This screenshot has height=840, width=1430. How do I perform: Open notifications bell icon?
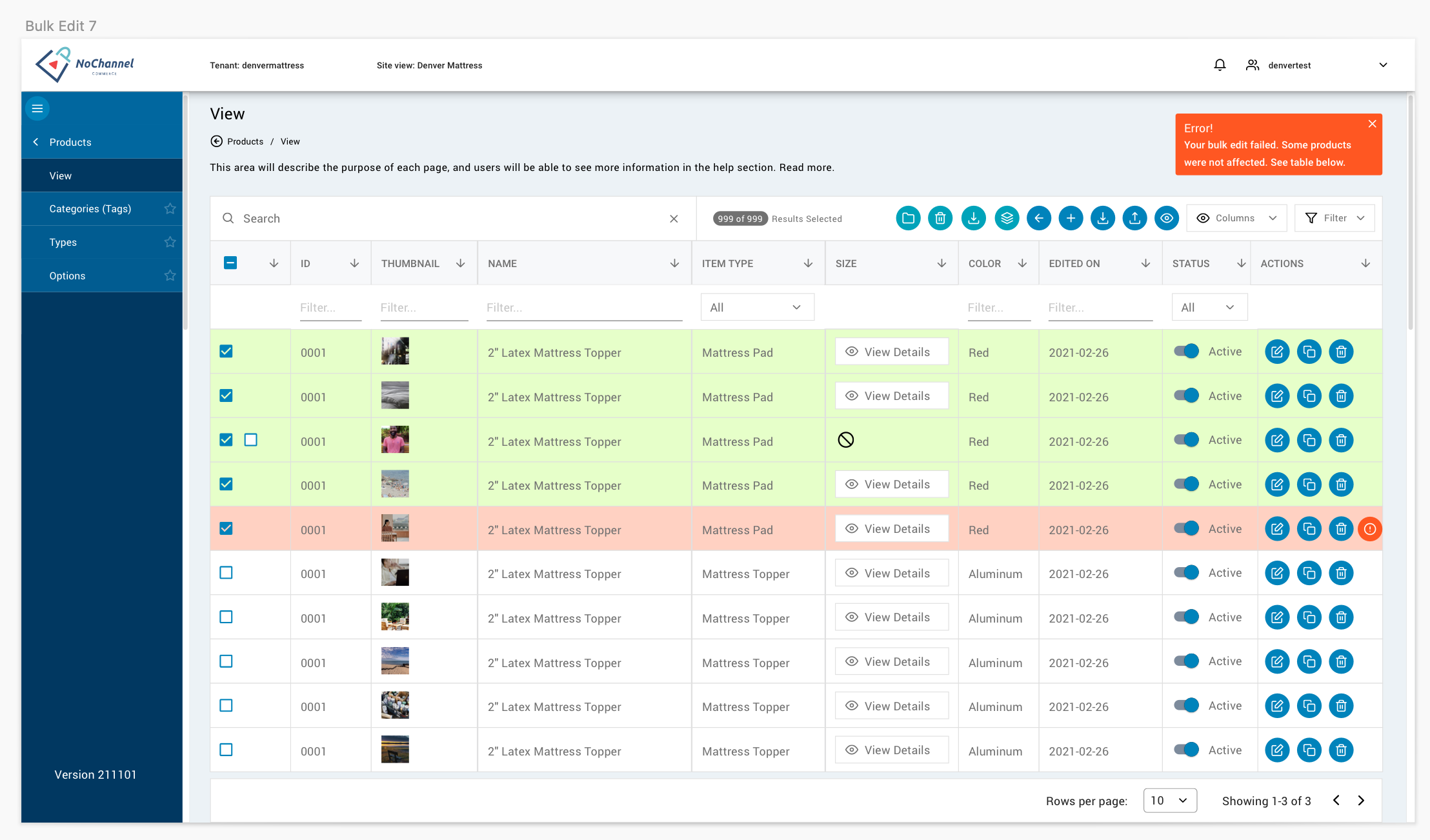pyautogui.click(x=1220, y=65)
